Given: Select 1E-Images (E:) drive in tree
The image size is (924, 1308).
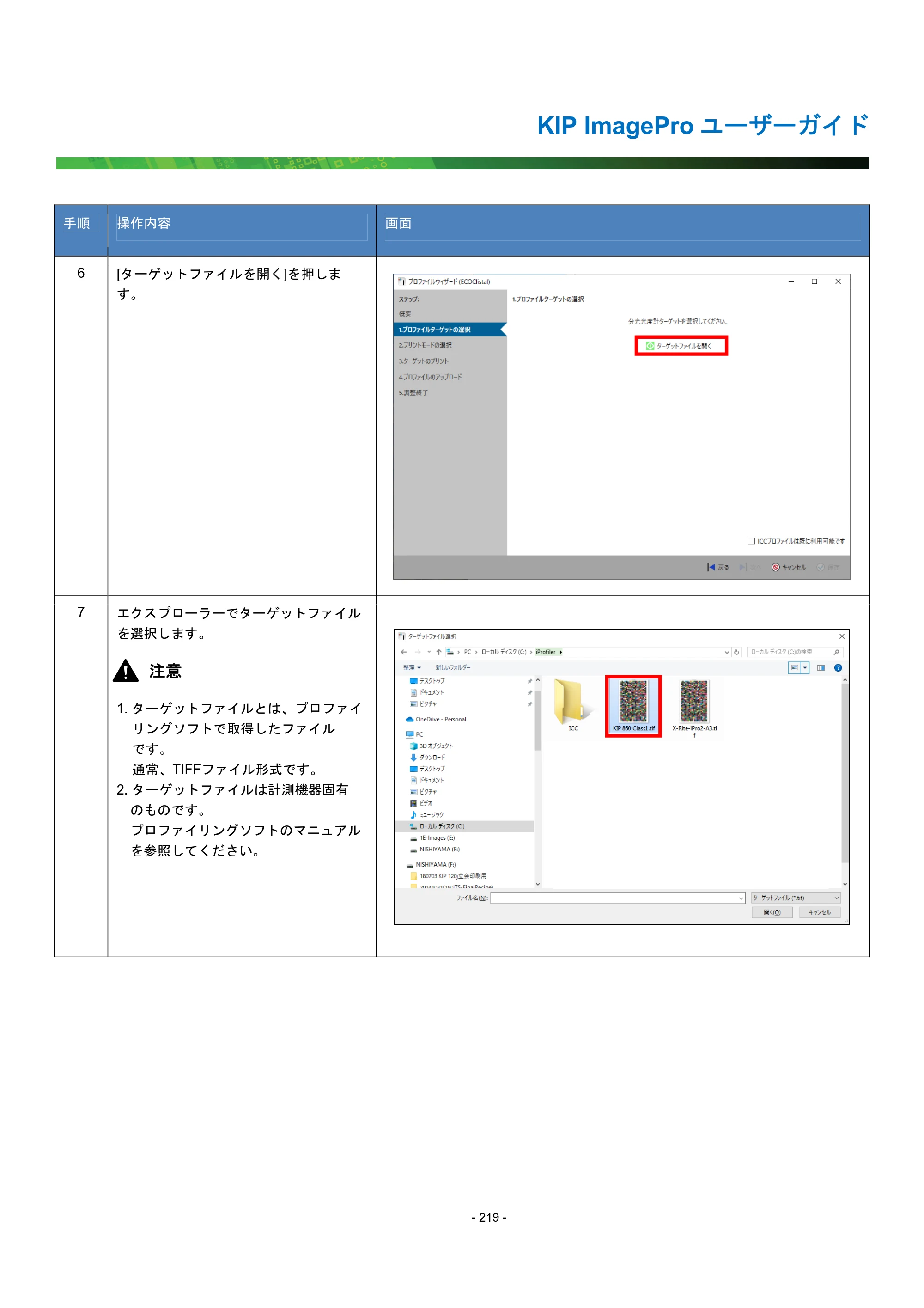Looking at the screenshot, I should (x=432, y=838).
